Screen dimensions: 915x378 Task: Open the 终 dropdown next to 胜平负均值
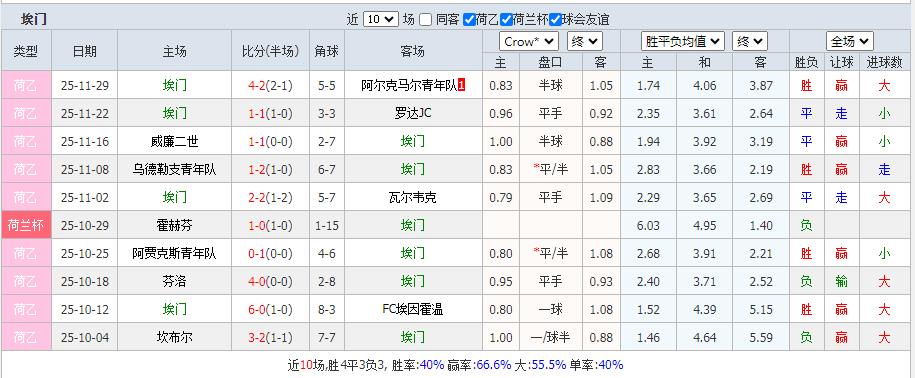click(x=750, y=41)
